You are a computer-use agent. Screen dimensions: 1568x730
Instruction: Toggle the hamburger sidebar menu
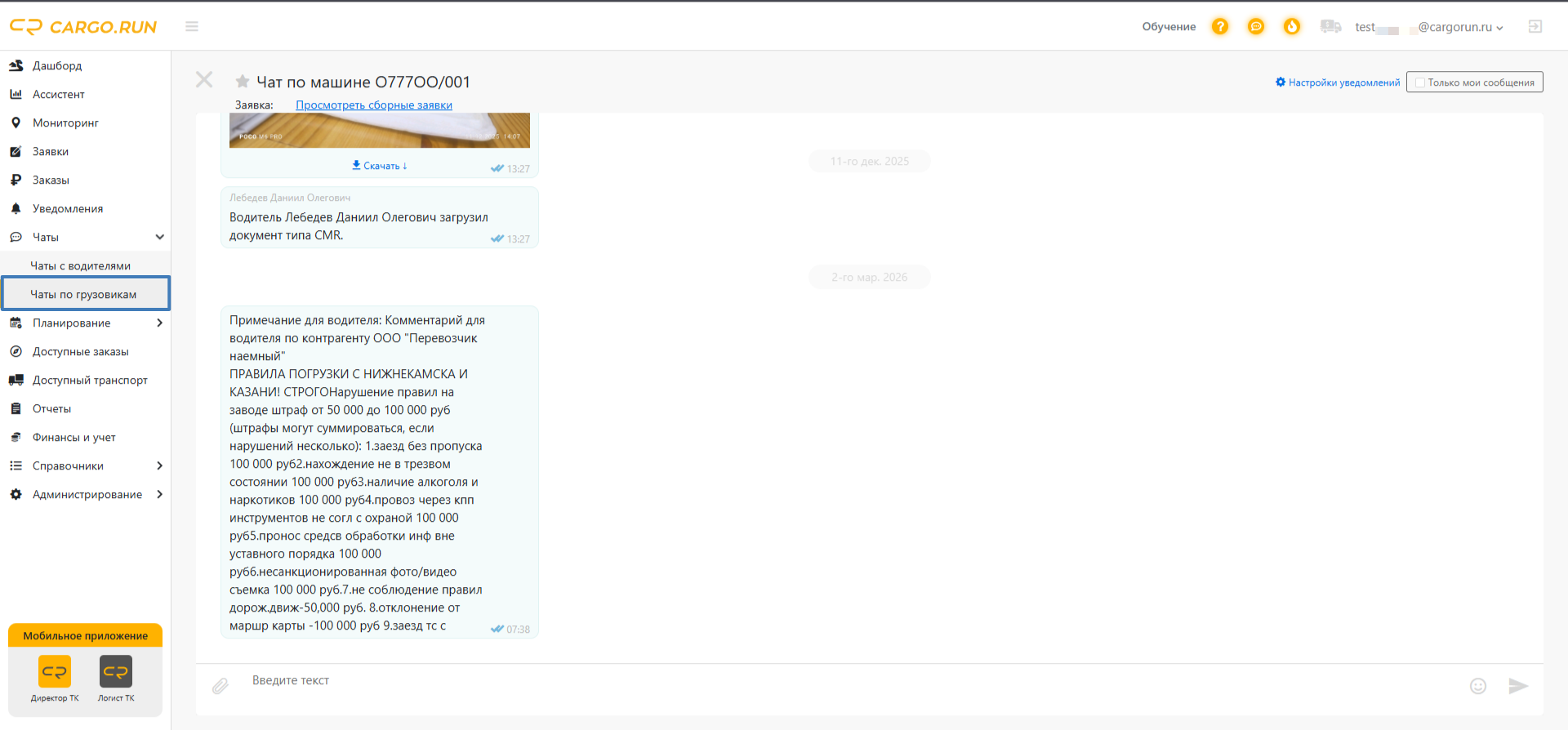pos(192,26)
